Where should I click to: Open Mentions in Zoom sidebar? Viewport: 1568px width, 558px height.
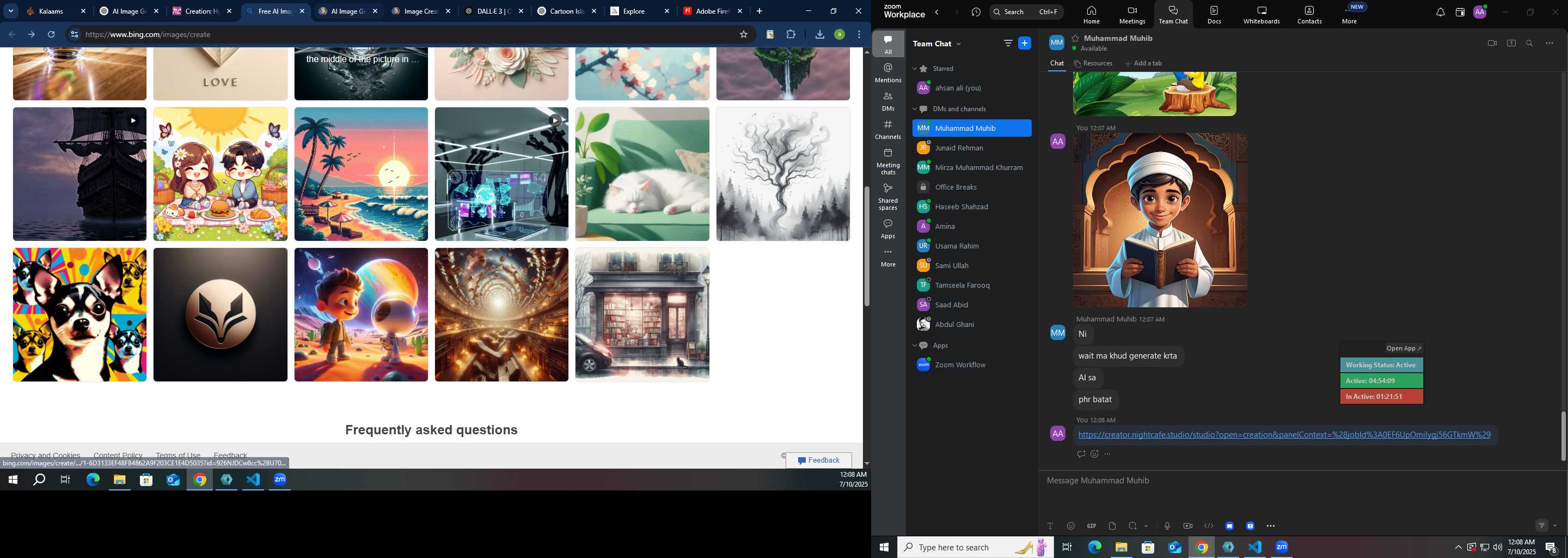tap(888, 73)
